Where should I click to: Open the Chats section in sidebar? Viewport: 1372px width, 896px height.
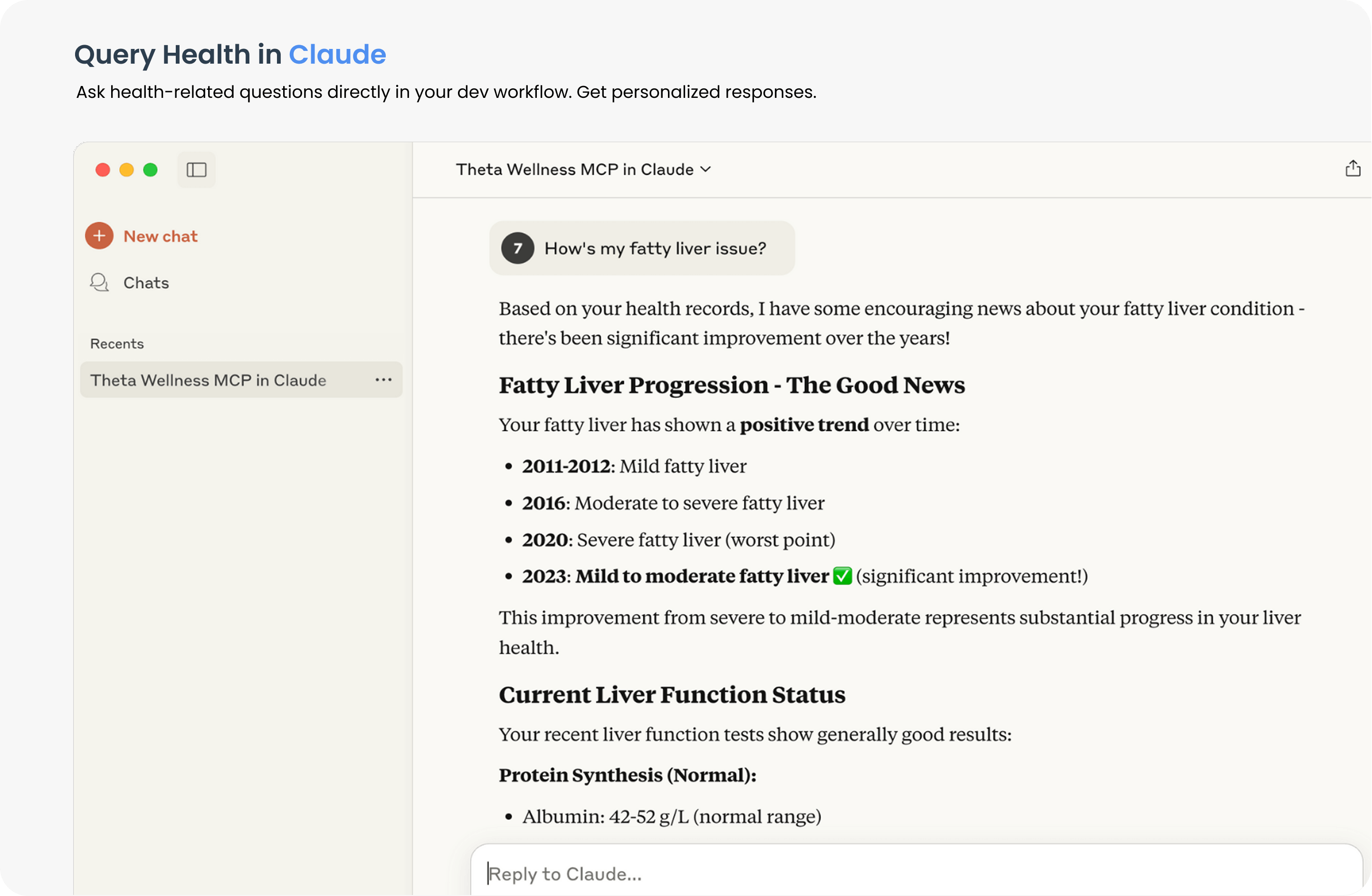pos(146,283)
